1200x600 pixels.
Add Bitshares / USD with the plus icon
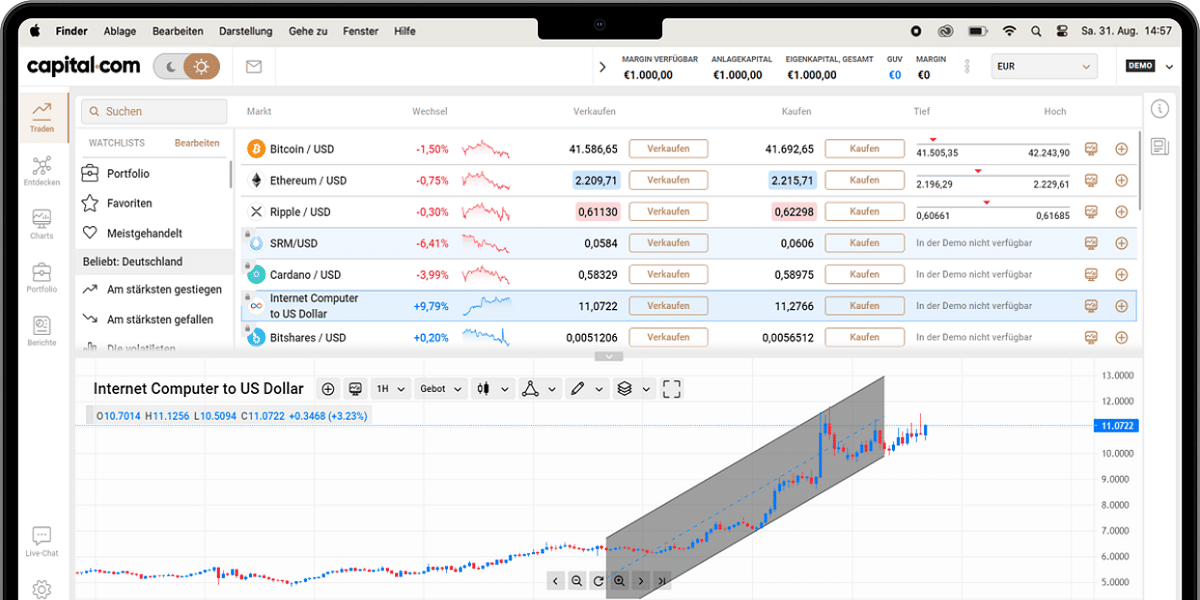pyautogui.click(x=1121, y=337)
